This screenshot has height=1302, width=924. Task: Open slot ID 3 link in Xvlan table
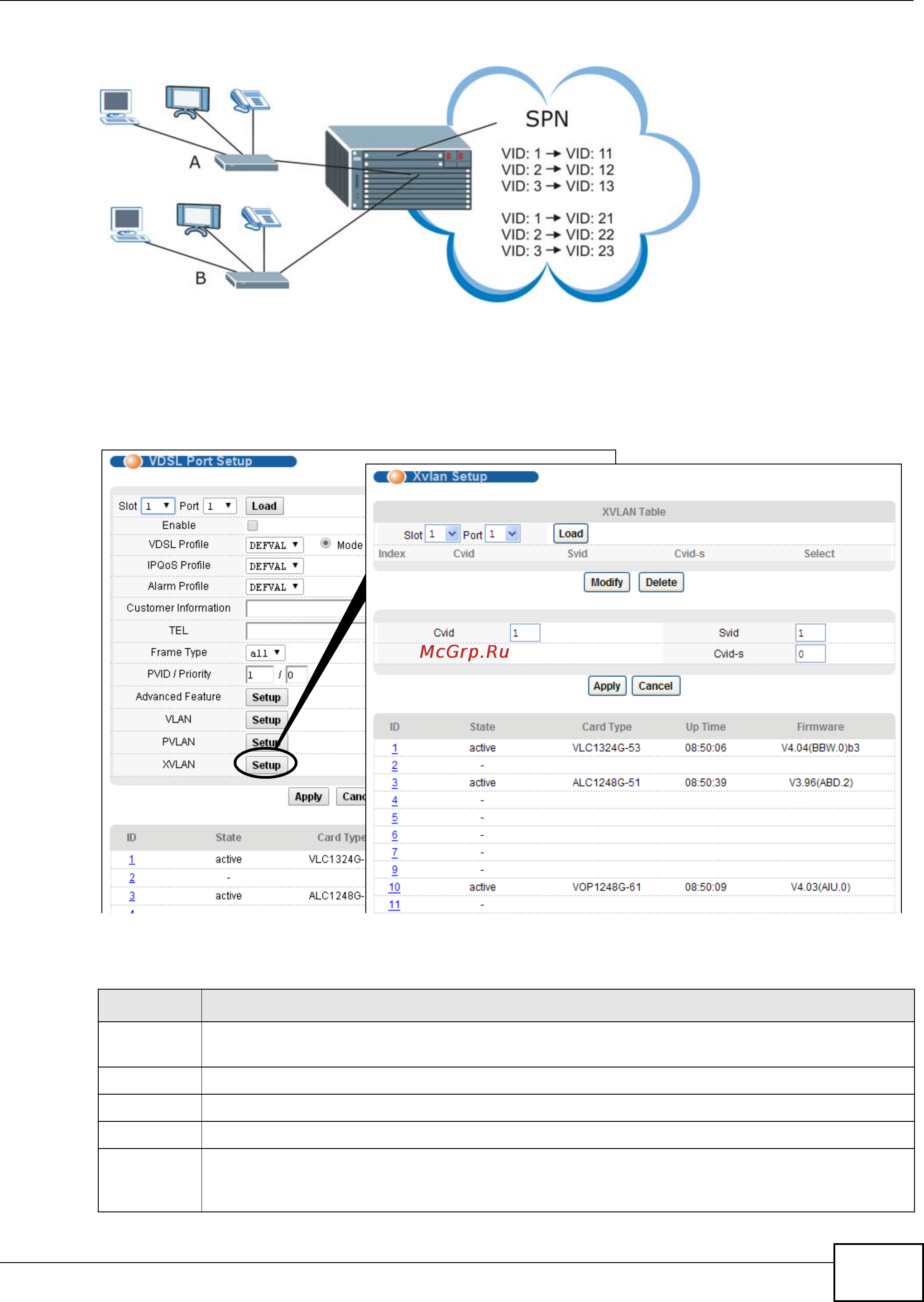(394, 782)
